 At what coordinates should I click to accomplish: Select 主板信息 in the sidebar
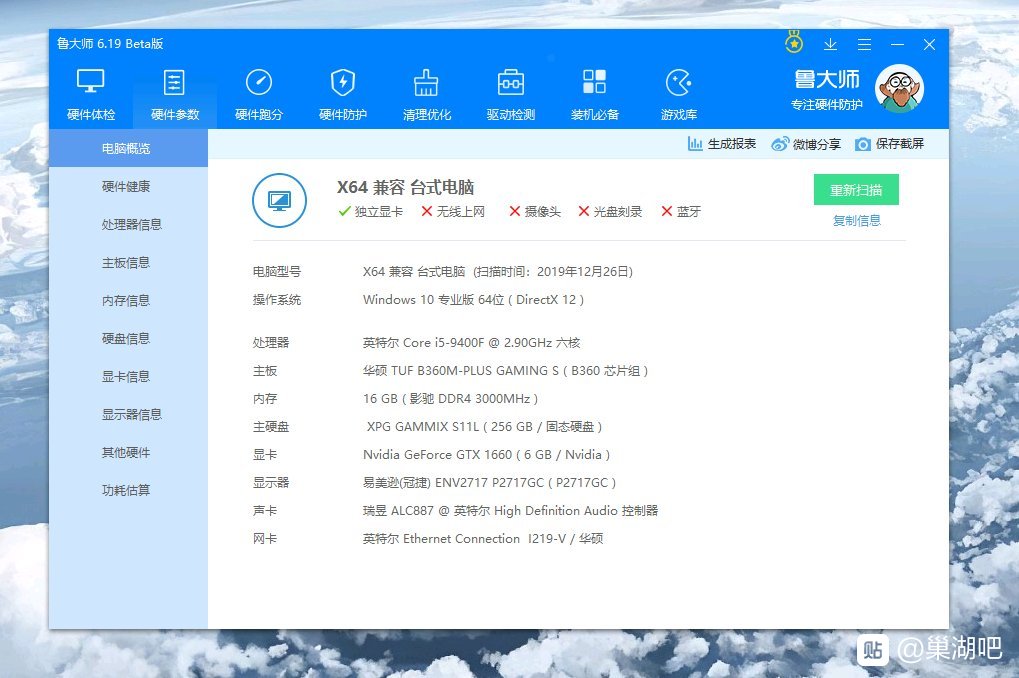tap(128, 263)
